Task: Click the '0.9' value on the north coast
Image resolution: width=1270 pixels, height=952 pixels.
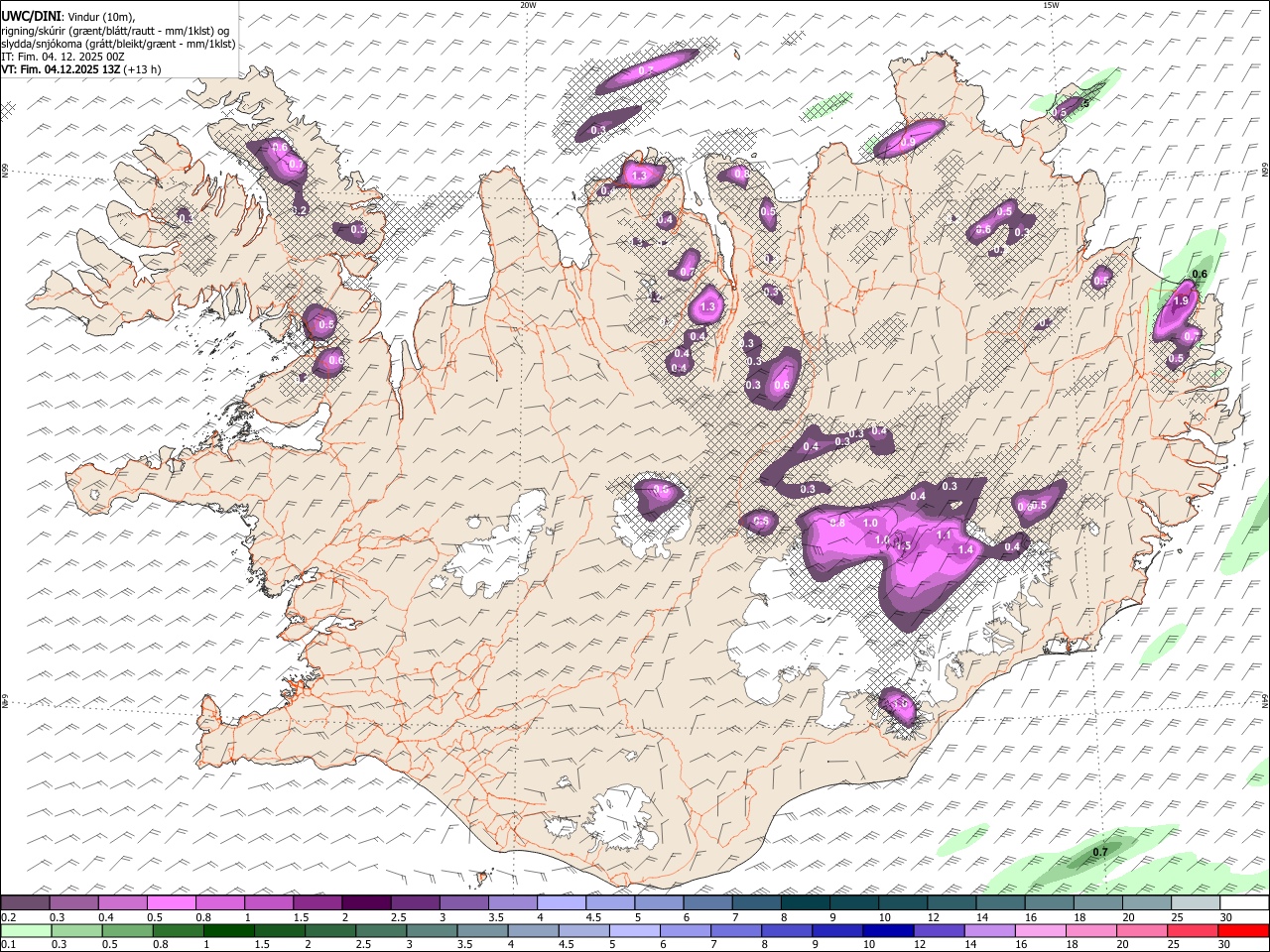Action: pyautogui.click(x=908, y=143)
